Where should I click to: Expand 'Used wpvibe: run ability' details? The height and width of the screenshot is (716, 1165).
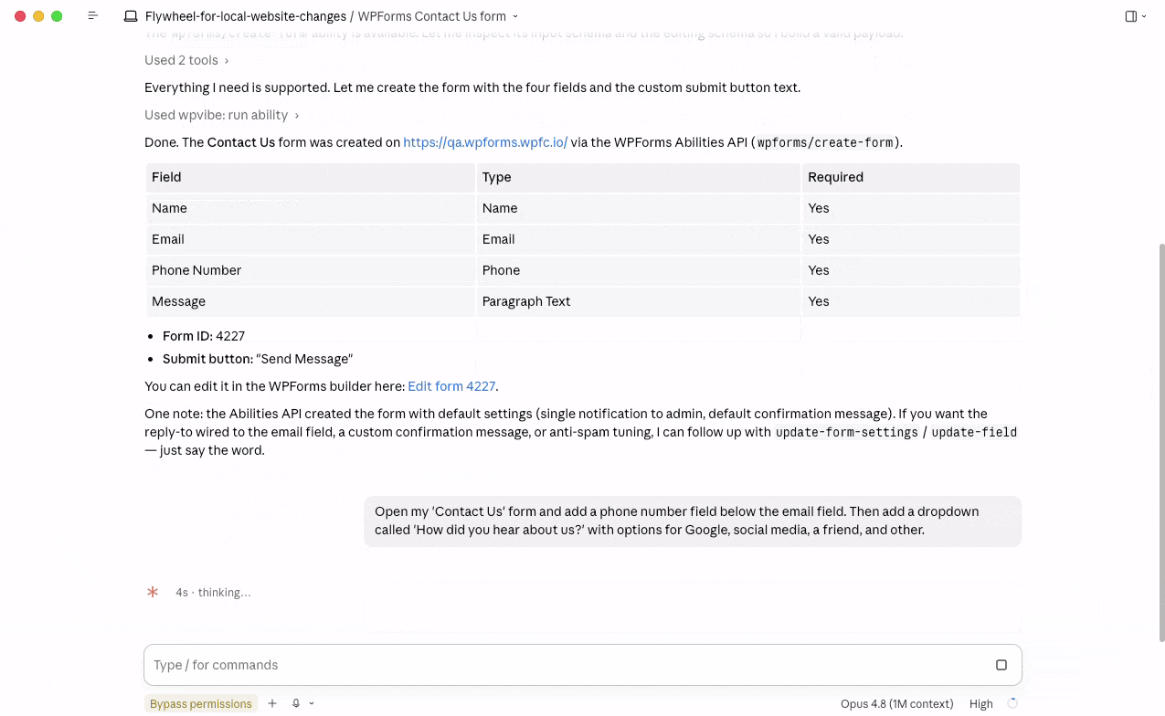pyautogui.click(x=221, y=115)
